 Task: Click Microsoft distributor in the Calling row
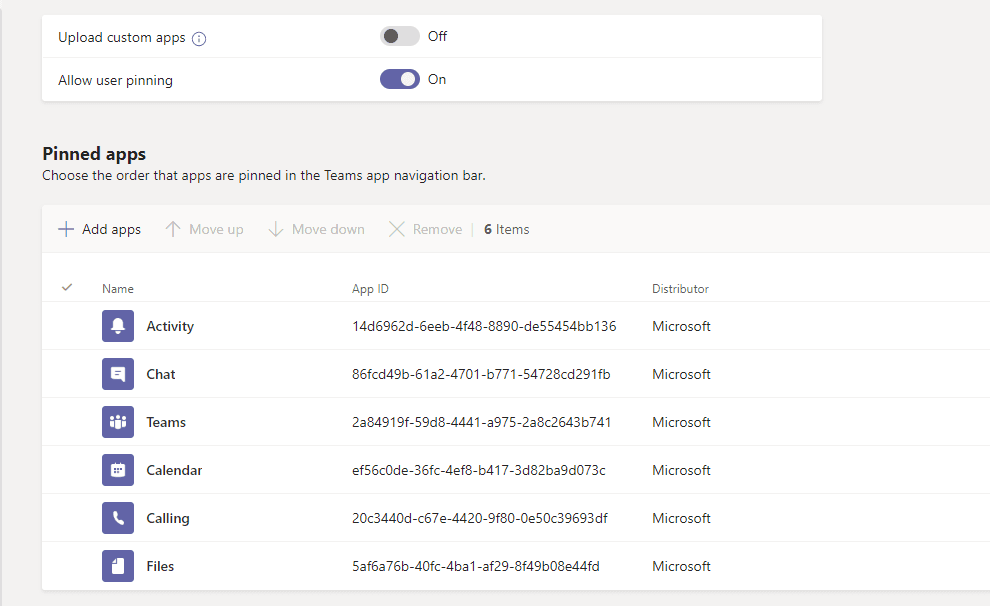point(681,518)
